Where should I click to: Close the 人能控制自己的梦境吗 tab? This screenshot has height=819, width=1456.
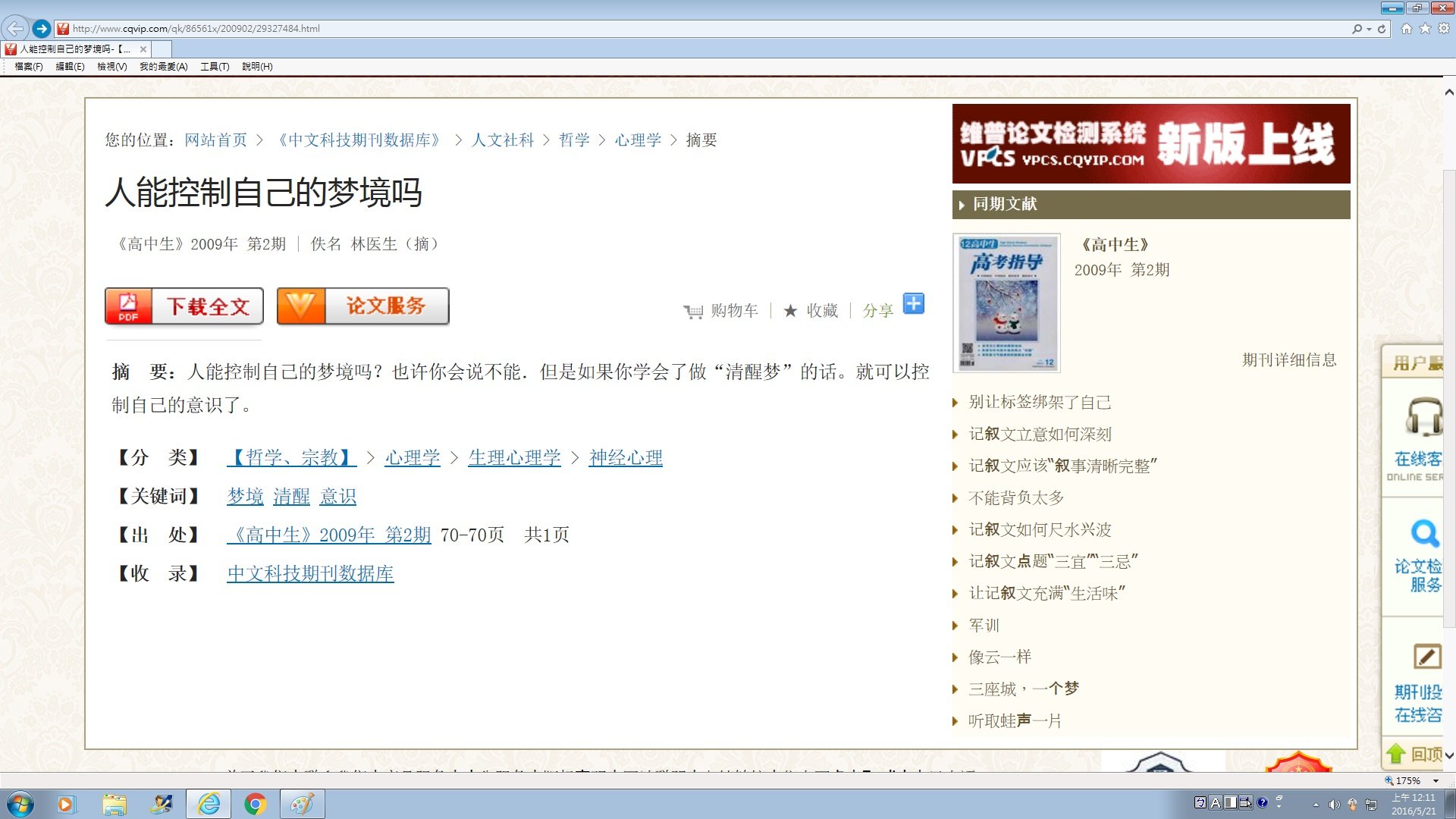coord(143,49)
